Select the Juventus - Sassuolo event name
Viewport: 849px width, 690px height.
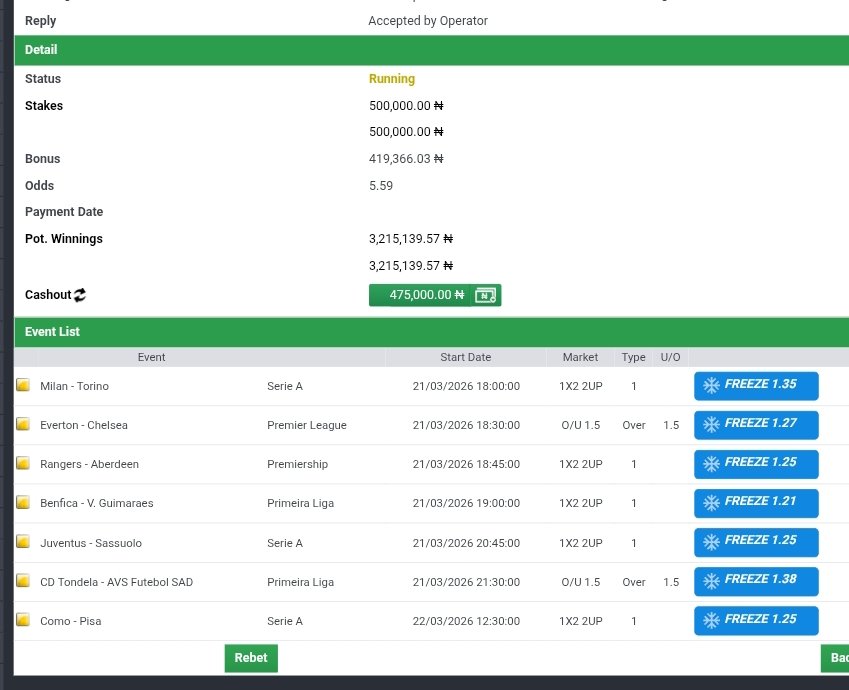click(91, 543)
